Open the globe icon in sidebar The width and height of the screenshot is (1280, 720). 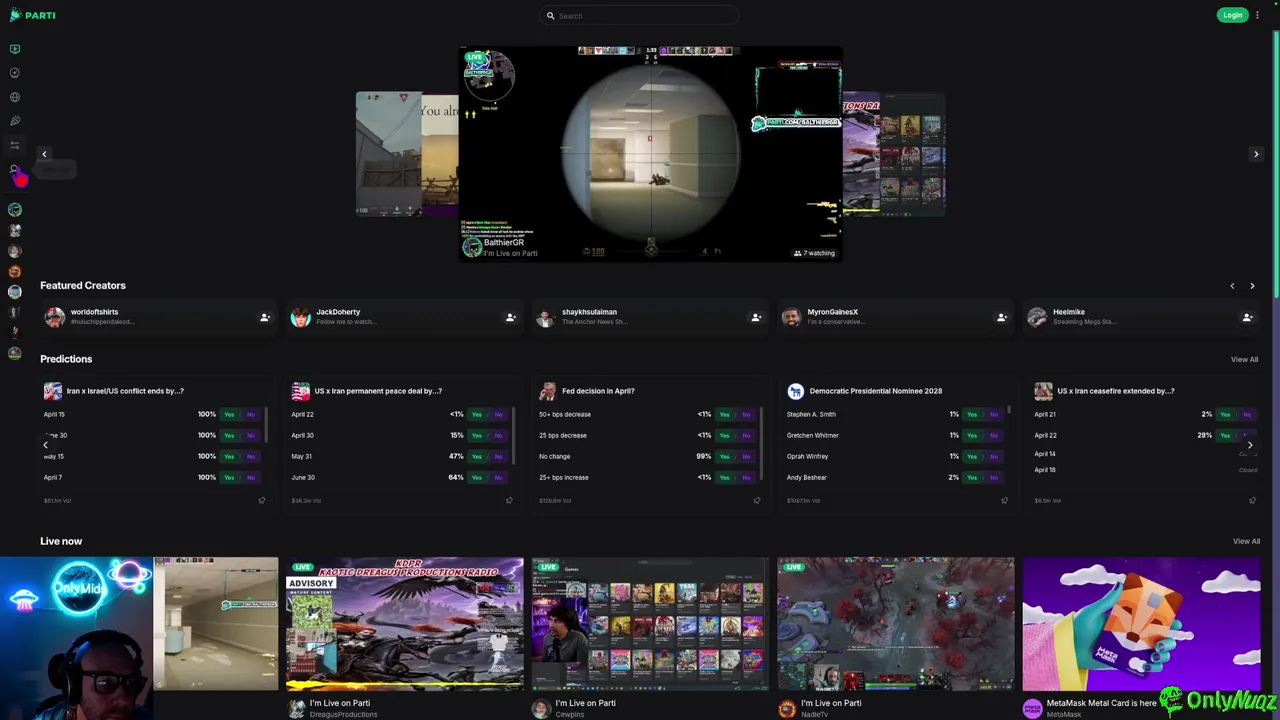click(x=15, y=97)
